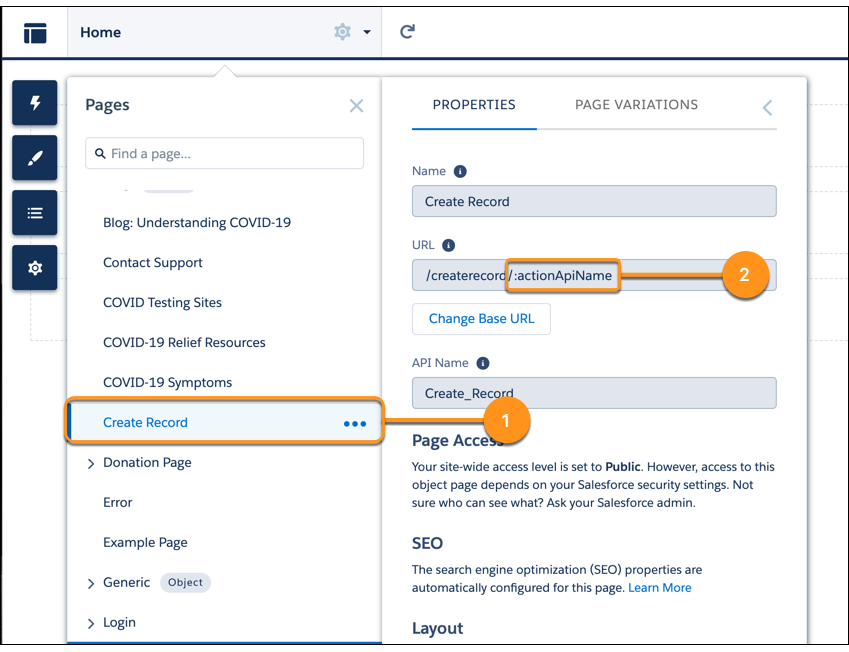The width and height of the screenshot is (849, 652).
Task: Switch to the Page Variations tab
Action: tap(636, 105)
